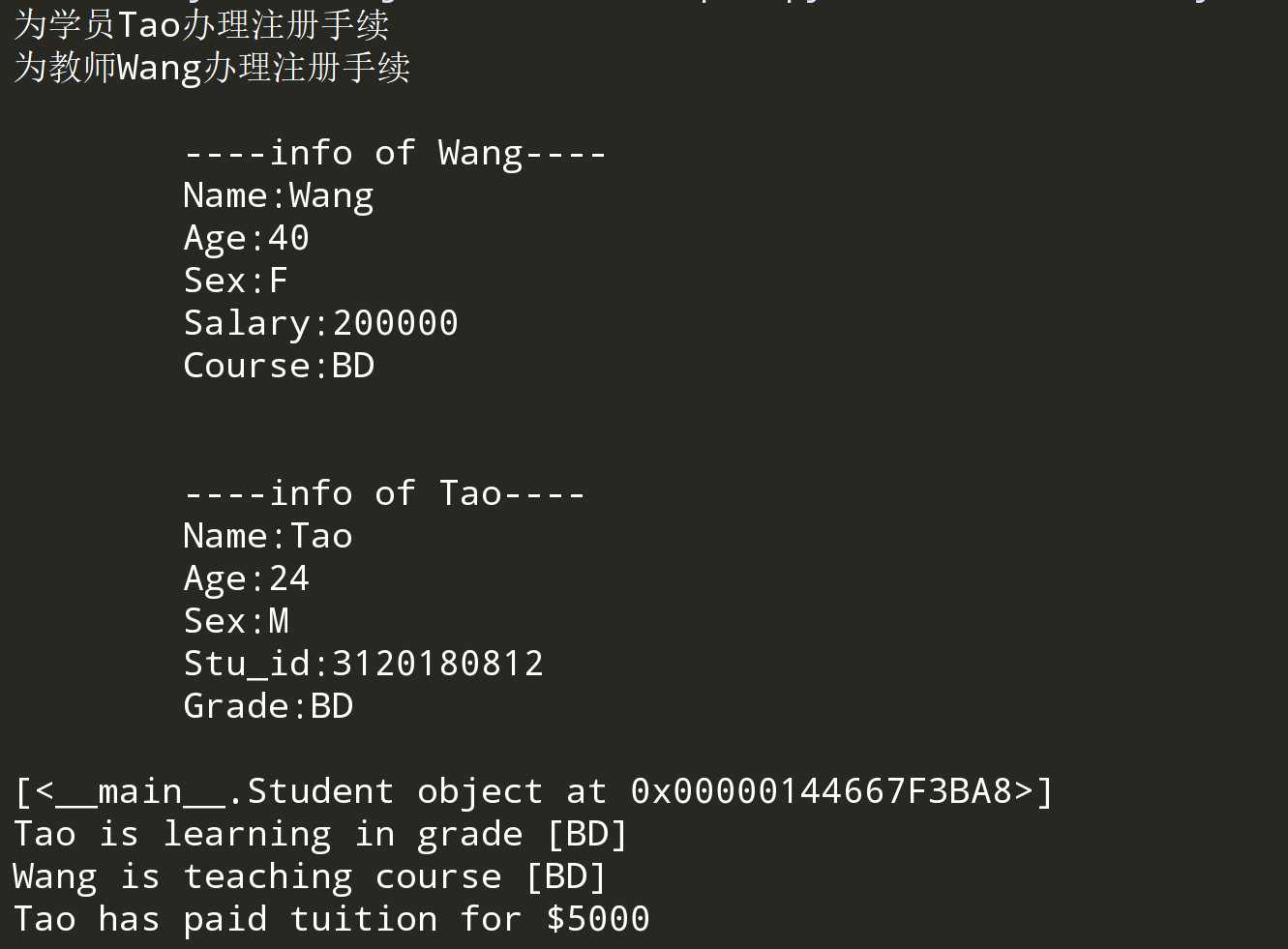Click the Grade:BD output line
Image resolution: width=1288 pixels, height=949 pixels.
click(x=268, y=707)
